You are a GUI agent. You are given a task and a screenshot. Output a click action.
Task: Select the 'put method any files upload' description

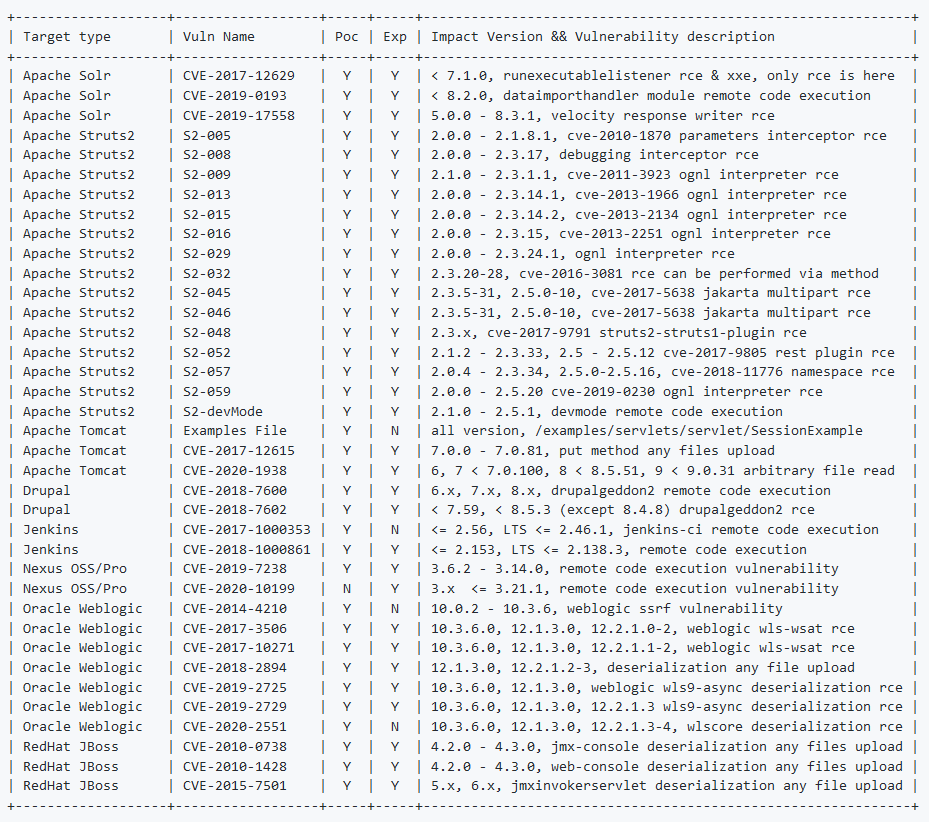667,451
